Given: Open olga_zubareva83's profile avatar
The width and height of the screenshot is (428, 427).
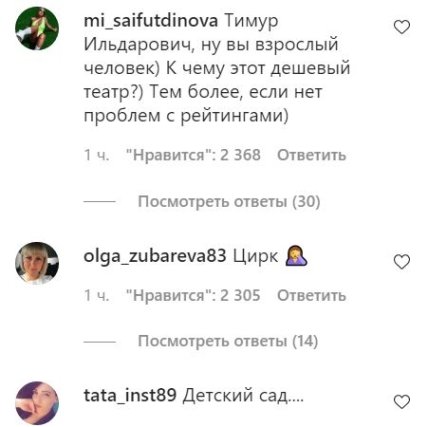Looking at the screenshot, I should pyautogui.click(x=37, y=263).
